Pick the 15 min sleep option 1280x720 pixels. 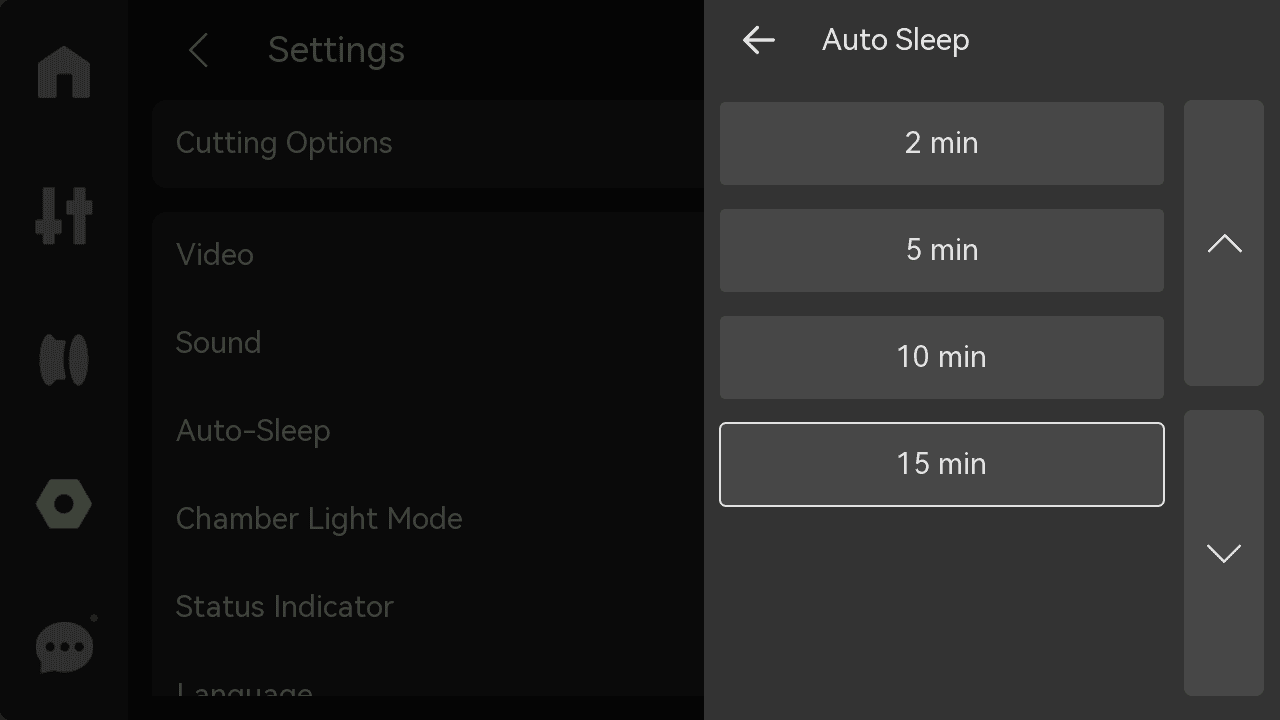(x=942, y=464)
